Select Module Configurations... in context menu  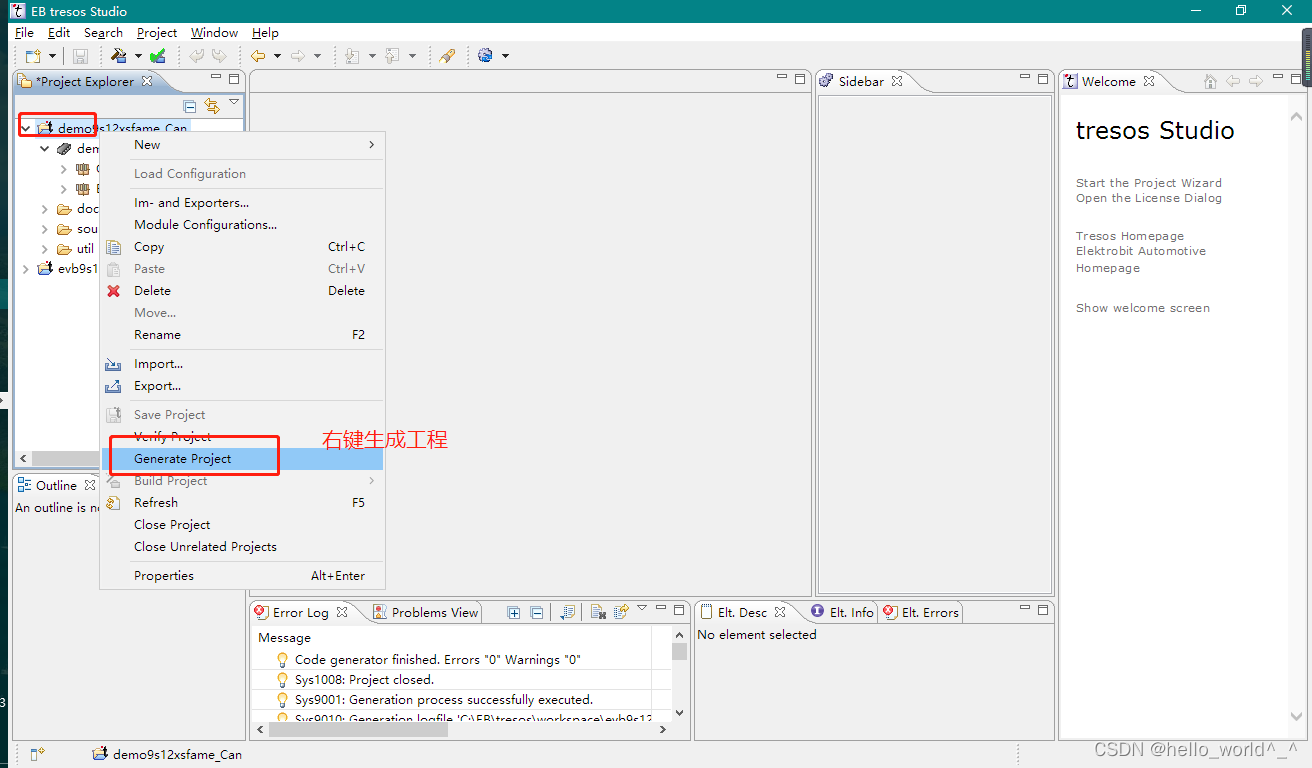tap(243, 225)
